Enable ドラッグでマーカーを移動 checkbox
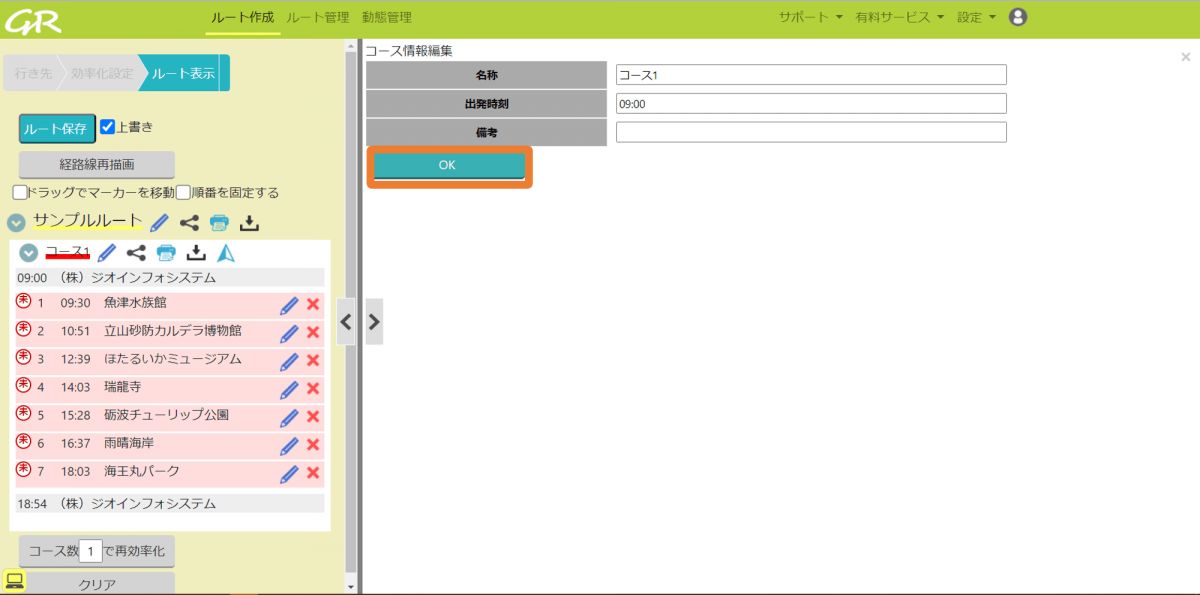The image size is (1200, 595). [x=20, y=192]
